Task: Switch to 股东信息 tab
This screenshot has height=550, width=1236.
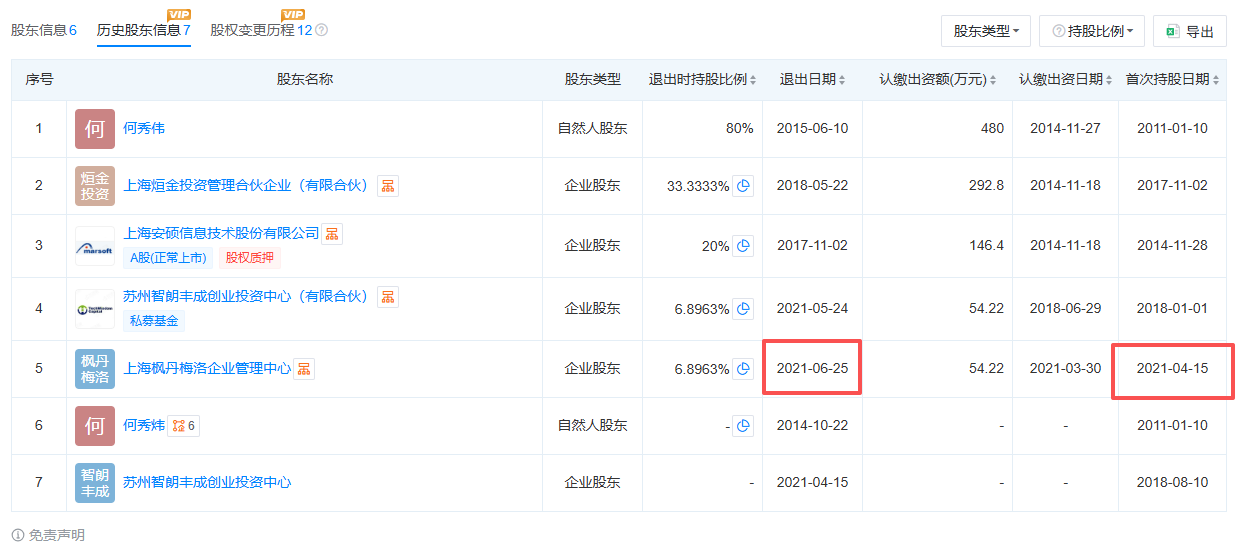Action: (x=44, y=30)
